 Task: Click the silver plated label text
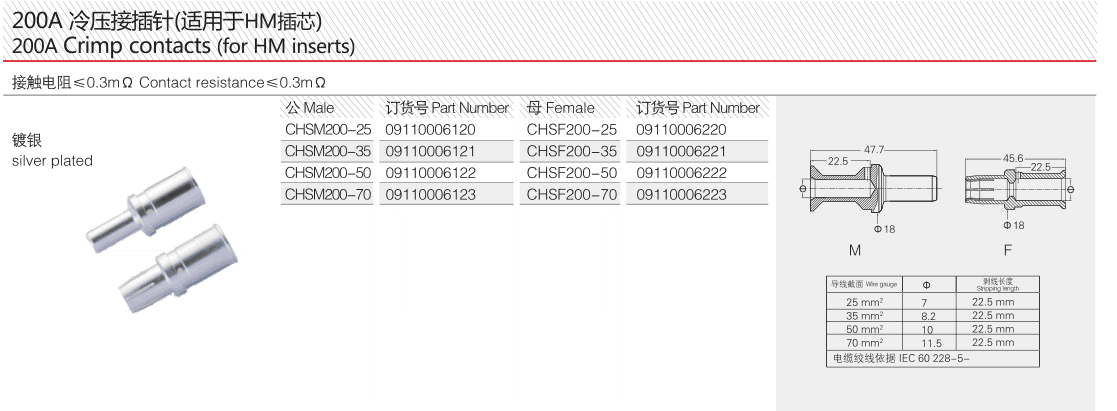[53, 161]
